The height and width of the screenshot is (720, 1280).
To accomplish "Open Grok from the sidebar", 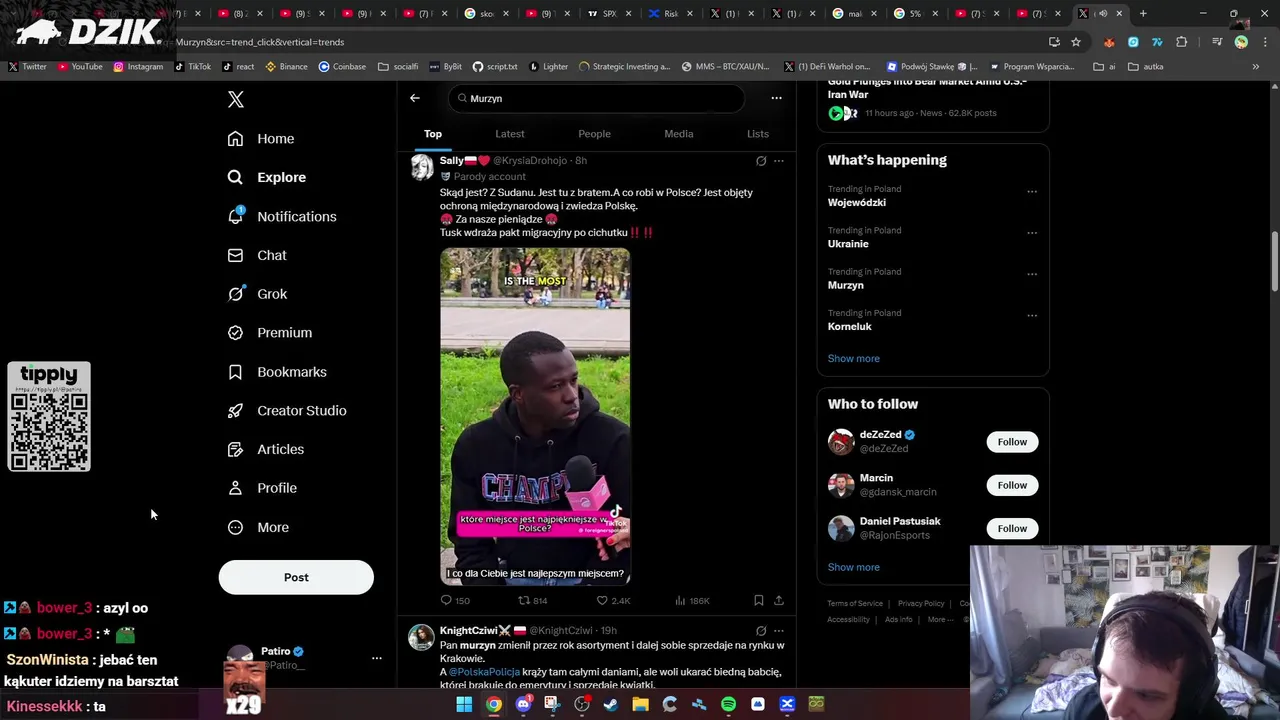I will coord(257,294).
